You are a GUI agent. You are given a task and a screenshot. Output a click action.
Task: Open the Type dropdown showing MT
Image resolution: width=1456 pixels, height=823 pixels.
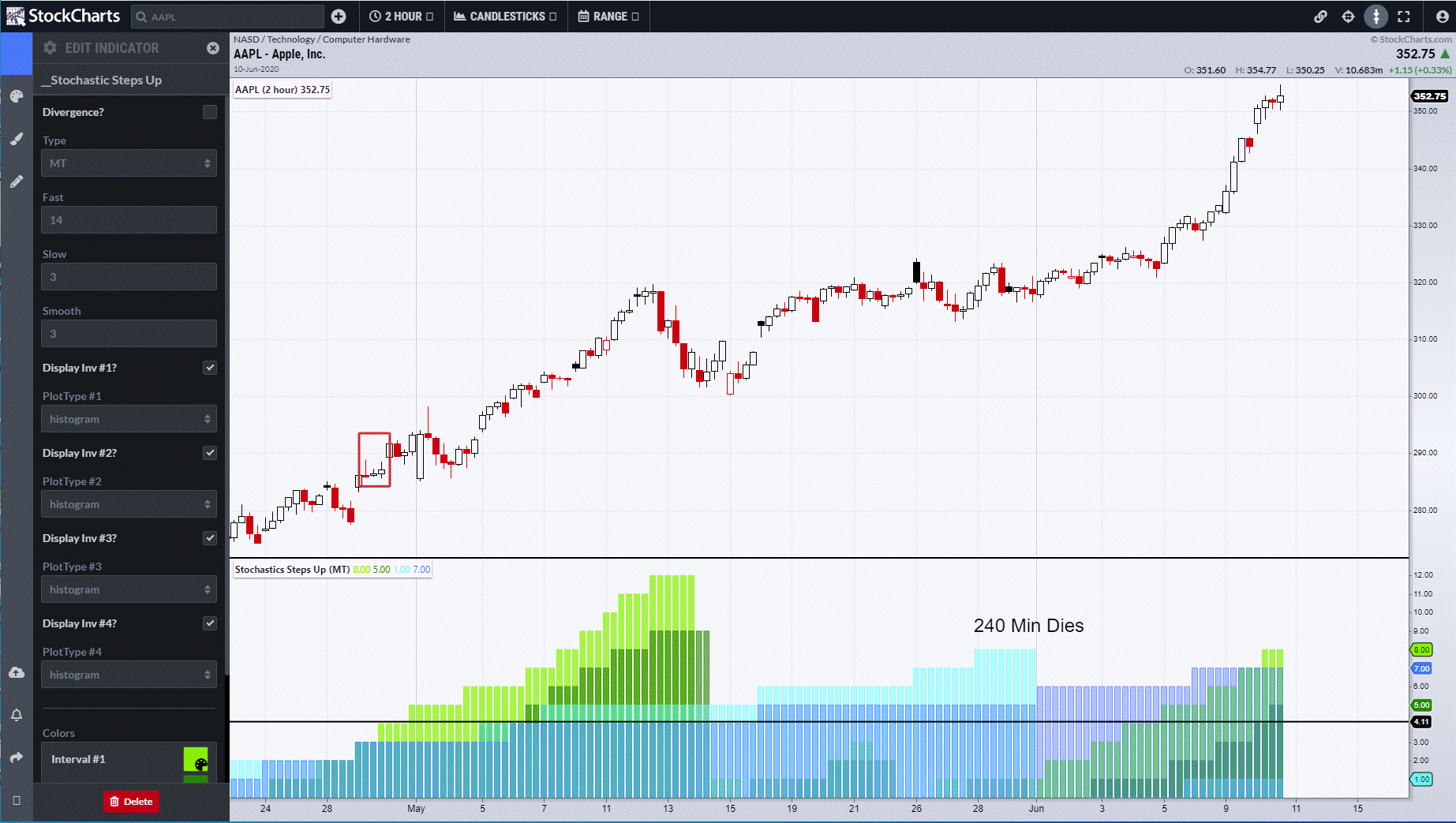click(129, 163)
